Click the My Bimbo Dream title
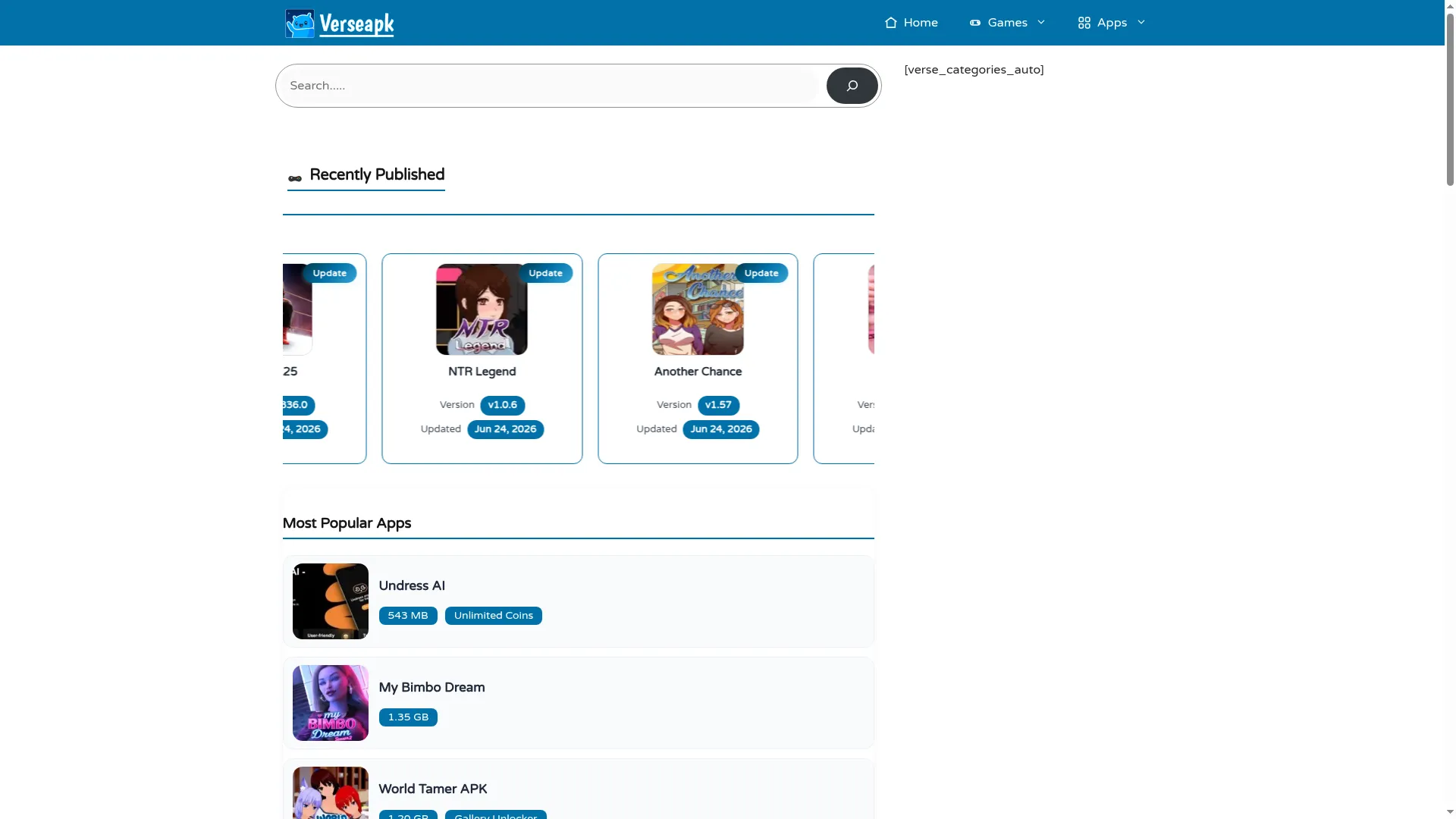 click(431, 687)
